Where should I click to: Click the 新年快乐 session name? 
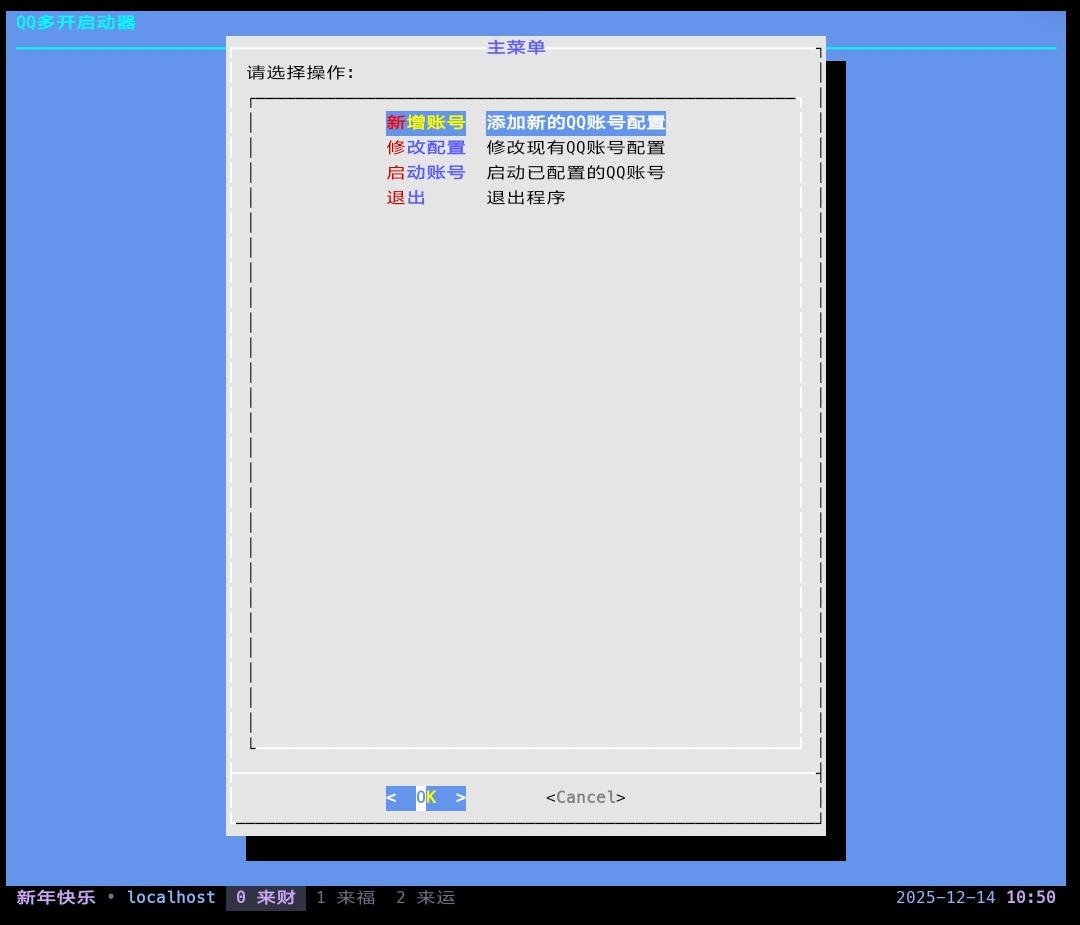point(56,897)
